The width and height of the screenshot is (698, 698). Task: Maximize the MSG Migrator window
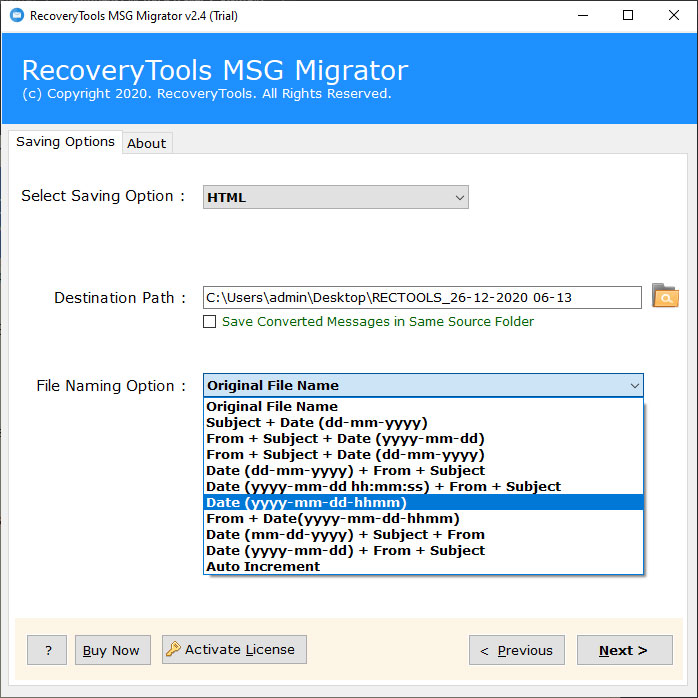pos(628,16)
